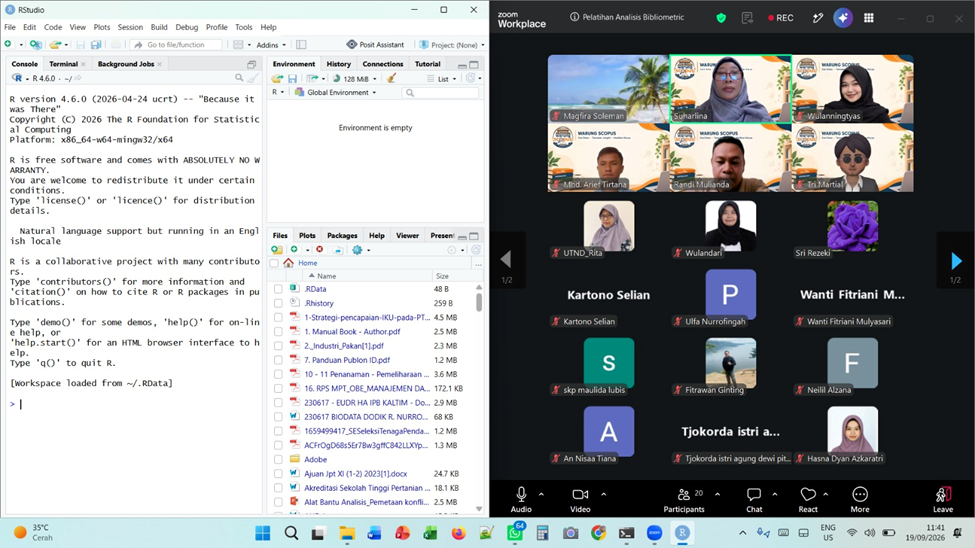The width and height of the screenshot is (975, 548).
Task: Open React options in Zoom
Action: click(x=808, y=499)
